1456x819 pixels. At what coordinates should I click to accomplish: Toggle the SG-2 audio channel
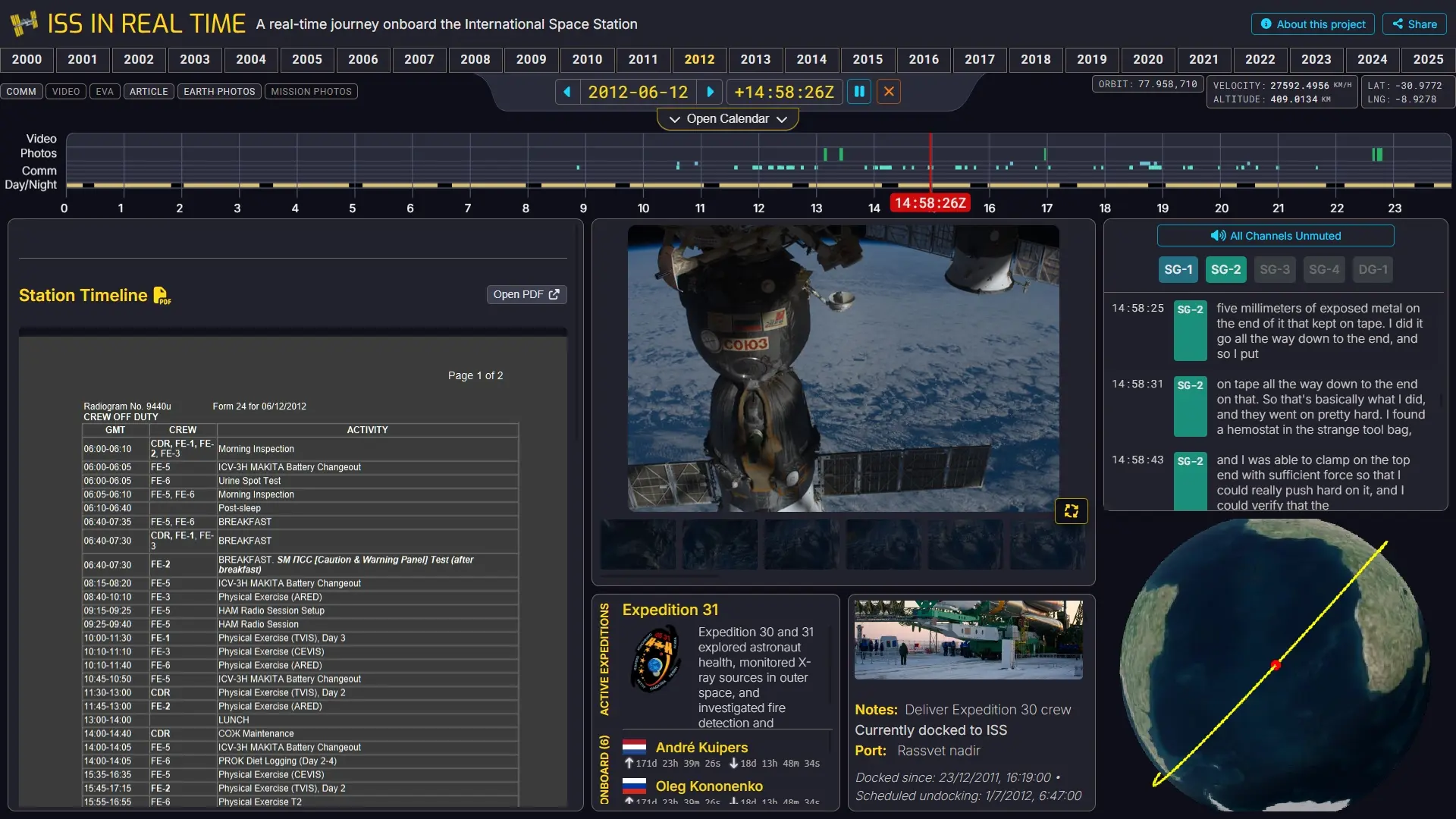1225,269
